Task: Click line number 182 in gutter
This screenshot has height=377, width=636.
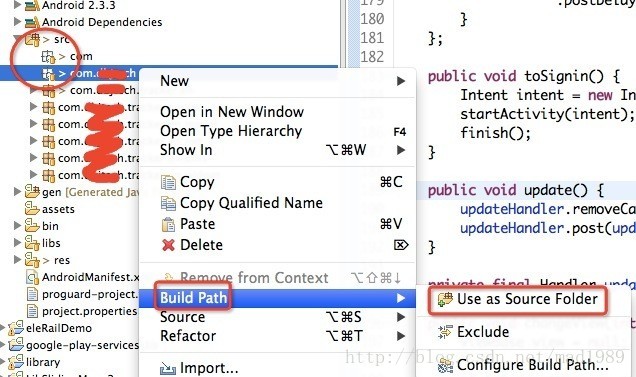Action: click(x=372, y=57)
